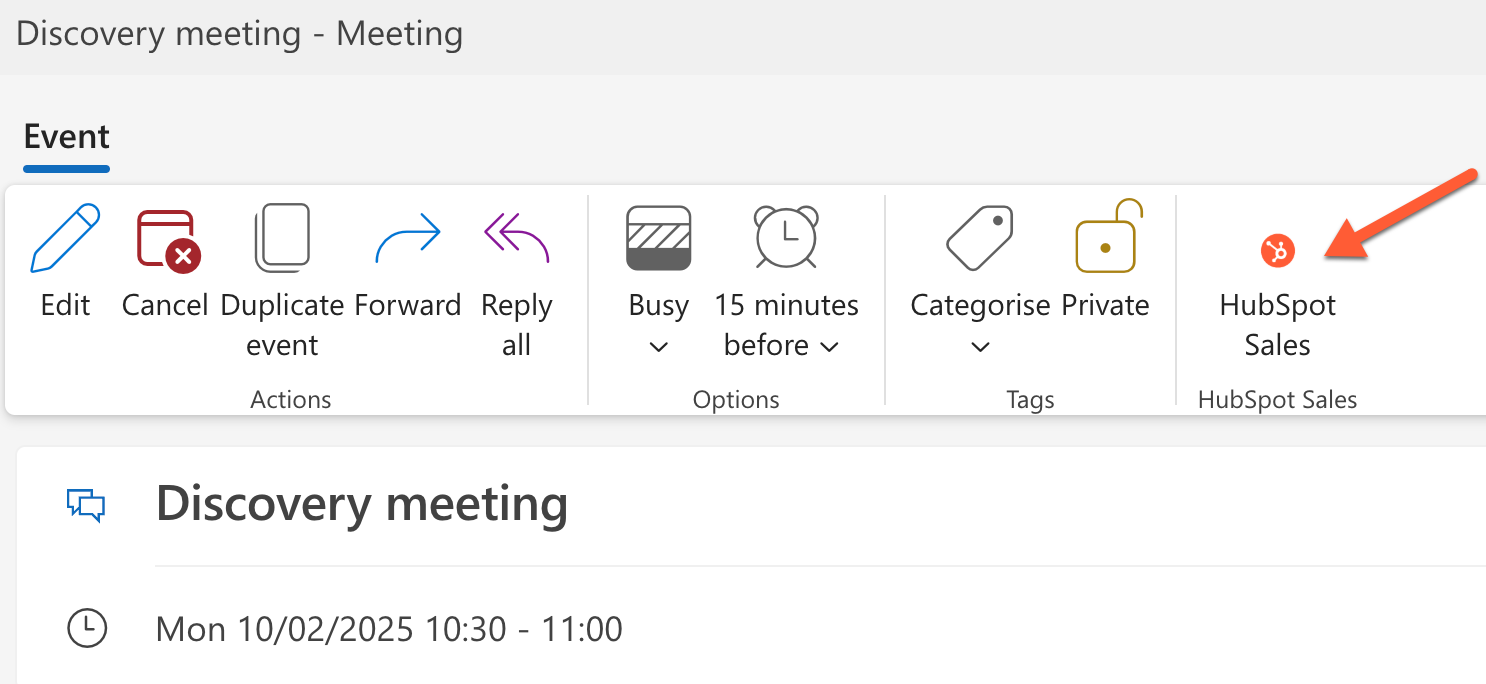Click the chat bubbles icon beside title
This screenshot has width=1486, height=684.
pos(86,504)
